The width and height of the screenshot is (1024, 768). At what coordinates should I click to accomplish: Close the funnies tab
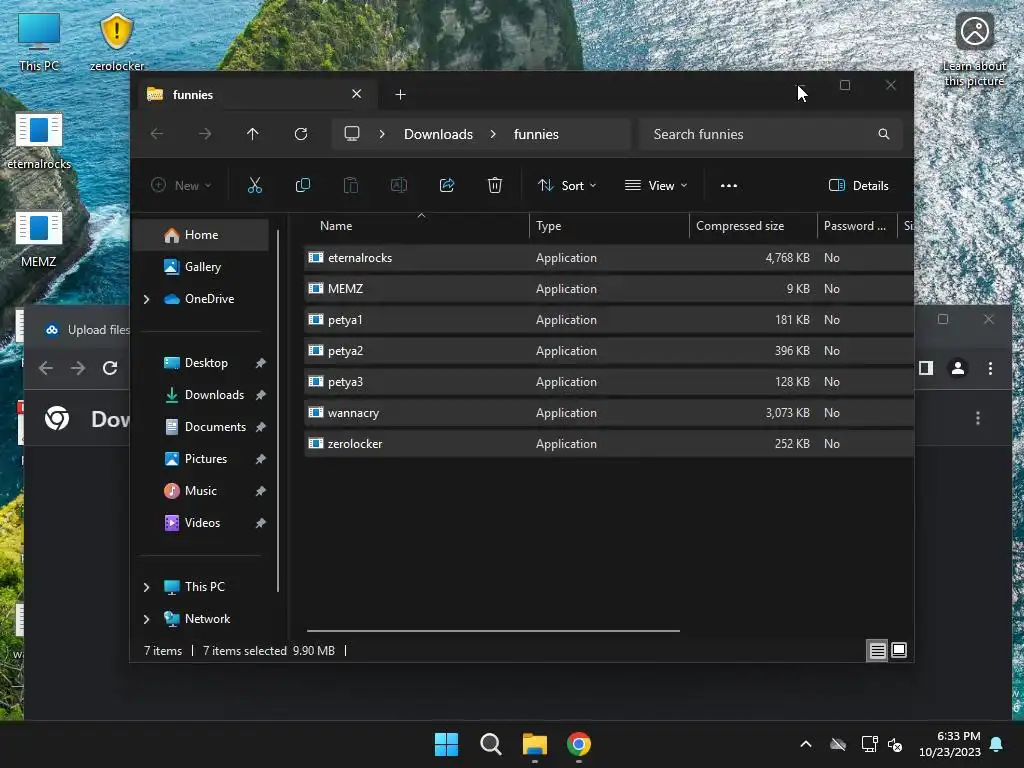pos(357,94)
